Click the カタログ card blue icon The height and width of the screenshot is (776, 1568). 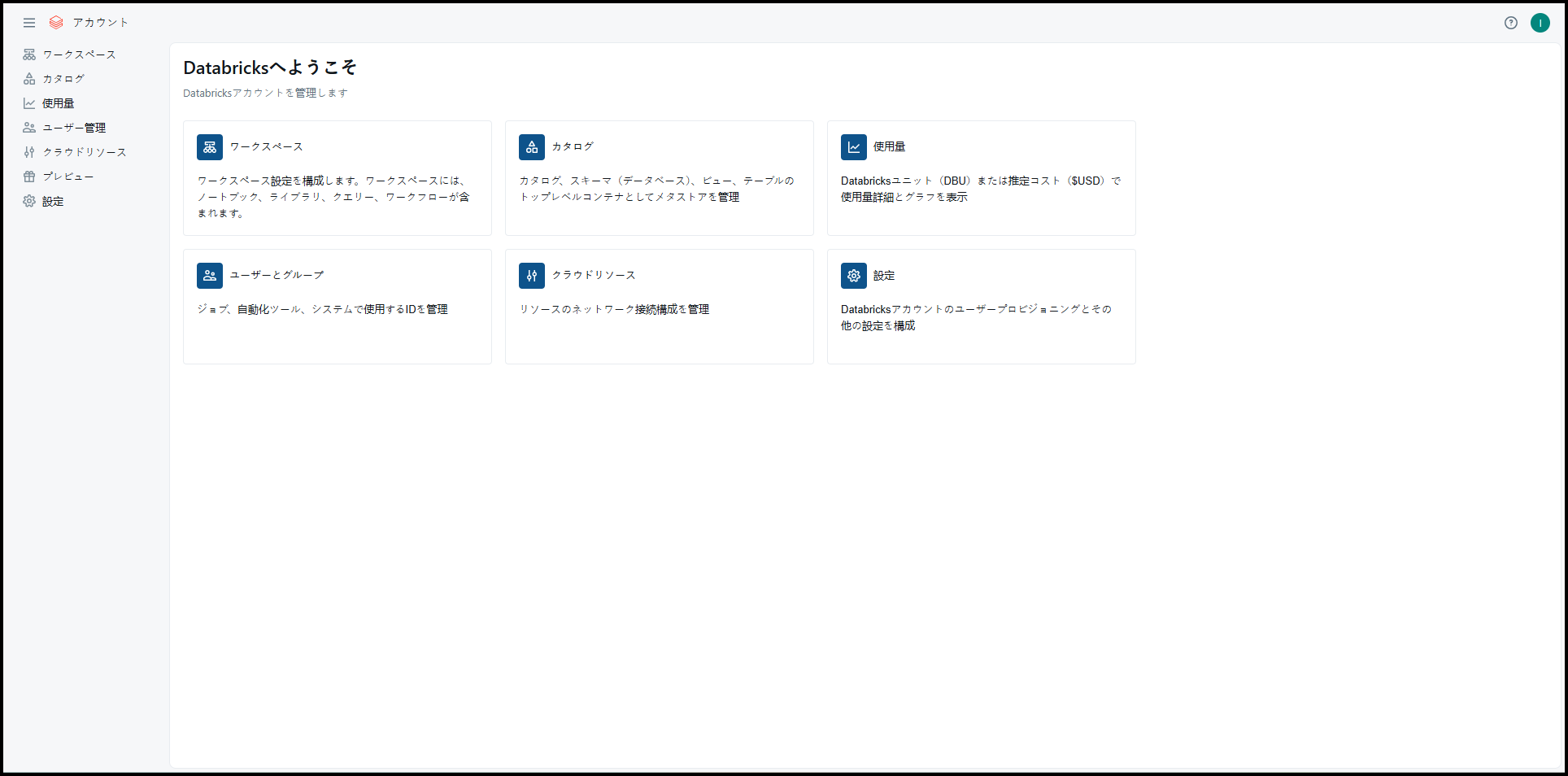click(532, 147)
